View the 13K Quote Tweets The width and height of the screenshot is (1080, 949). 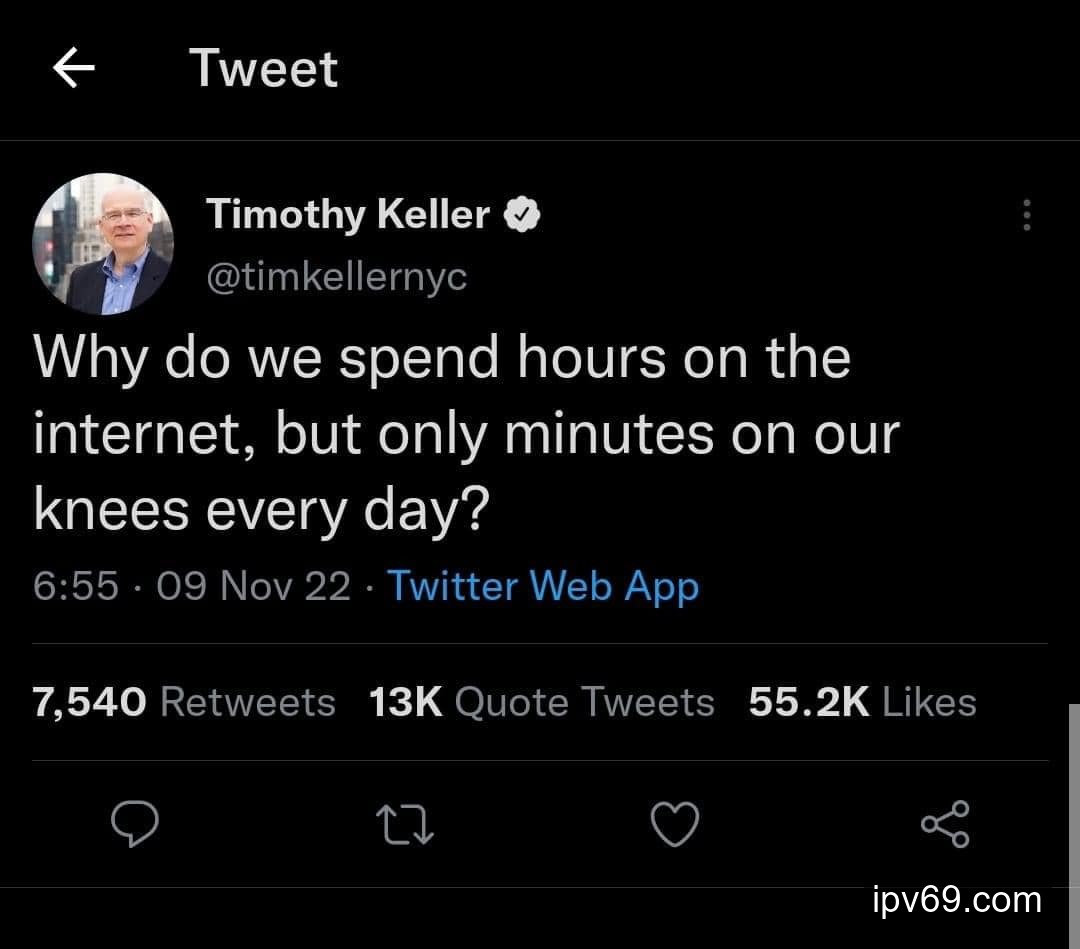tap(541, 702)
